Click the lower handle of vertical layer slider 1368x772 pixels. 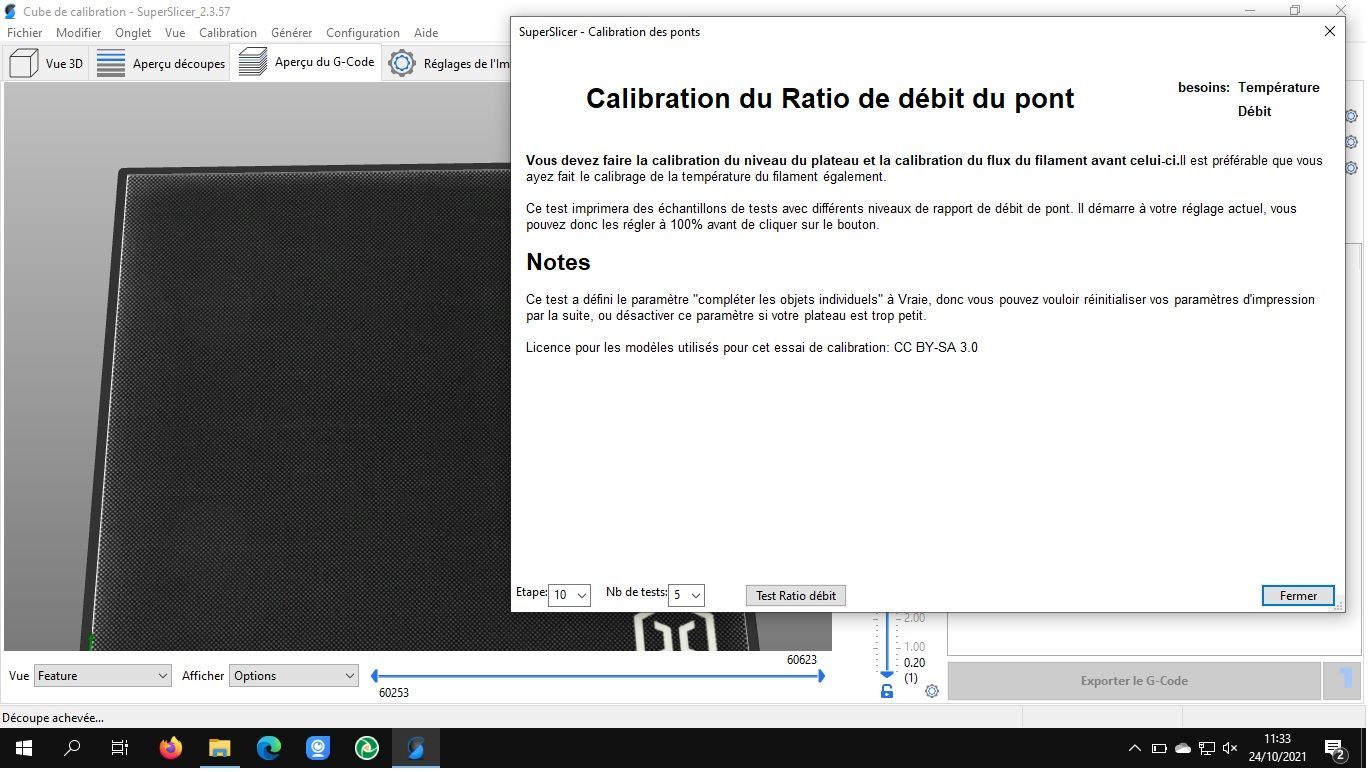(x=886, y=674)
